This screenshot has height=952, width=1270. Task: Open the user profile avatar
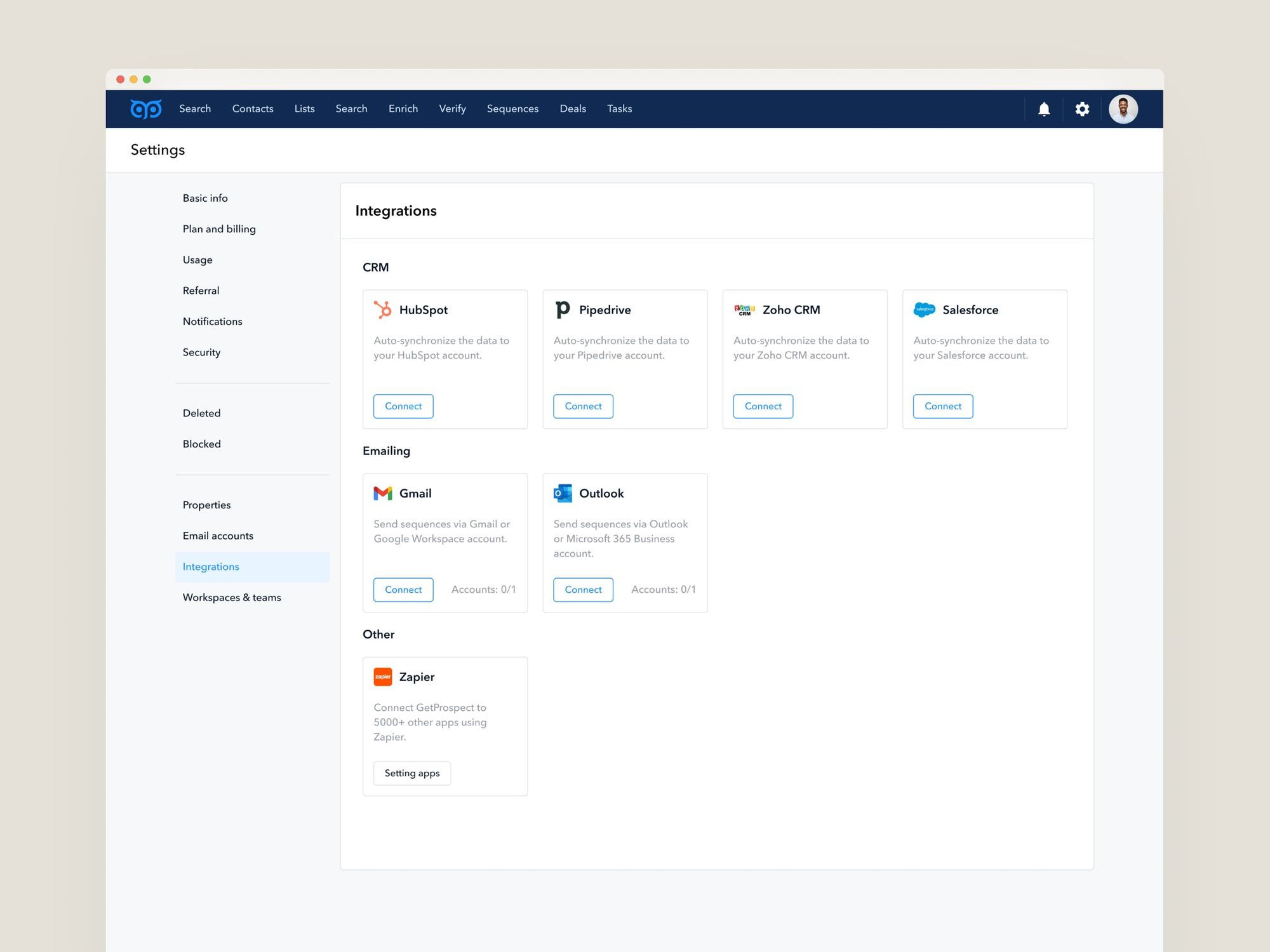pos(1123,109)
